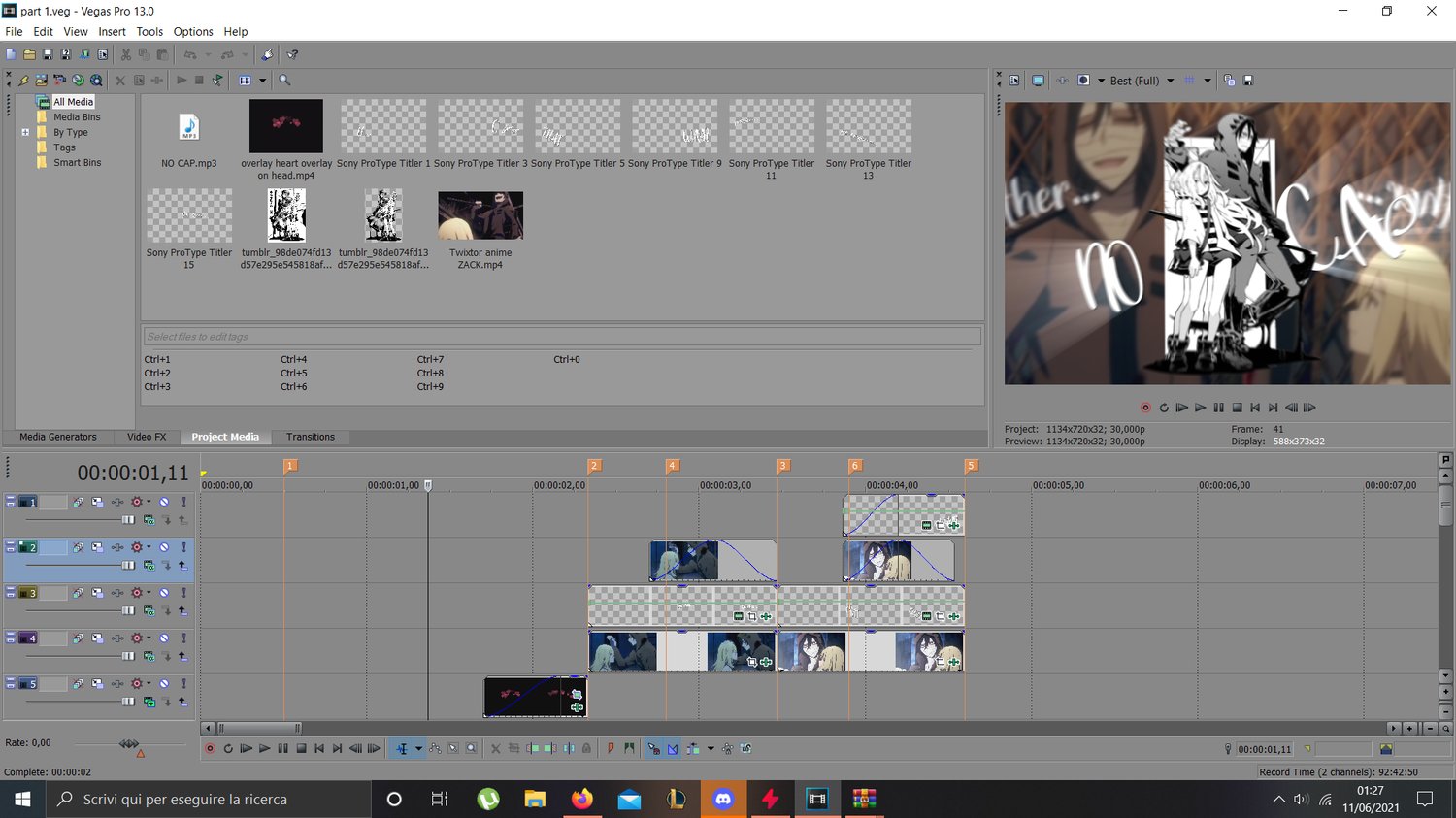Mute track 1
1456x818 pixels.
(x=164, y=502)
